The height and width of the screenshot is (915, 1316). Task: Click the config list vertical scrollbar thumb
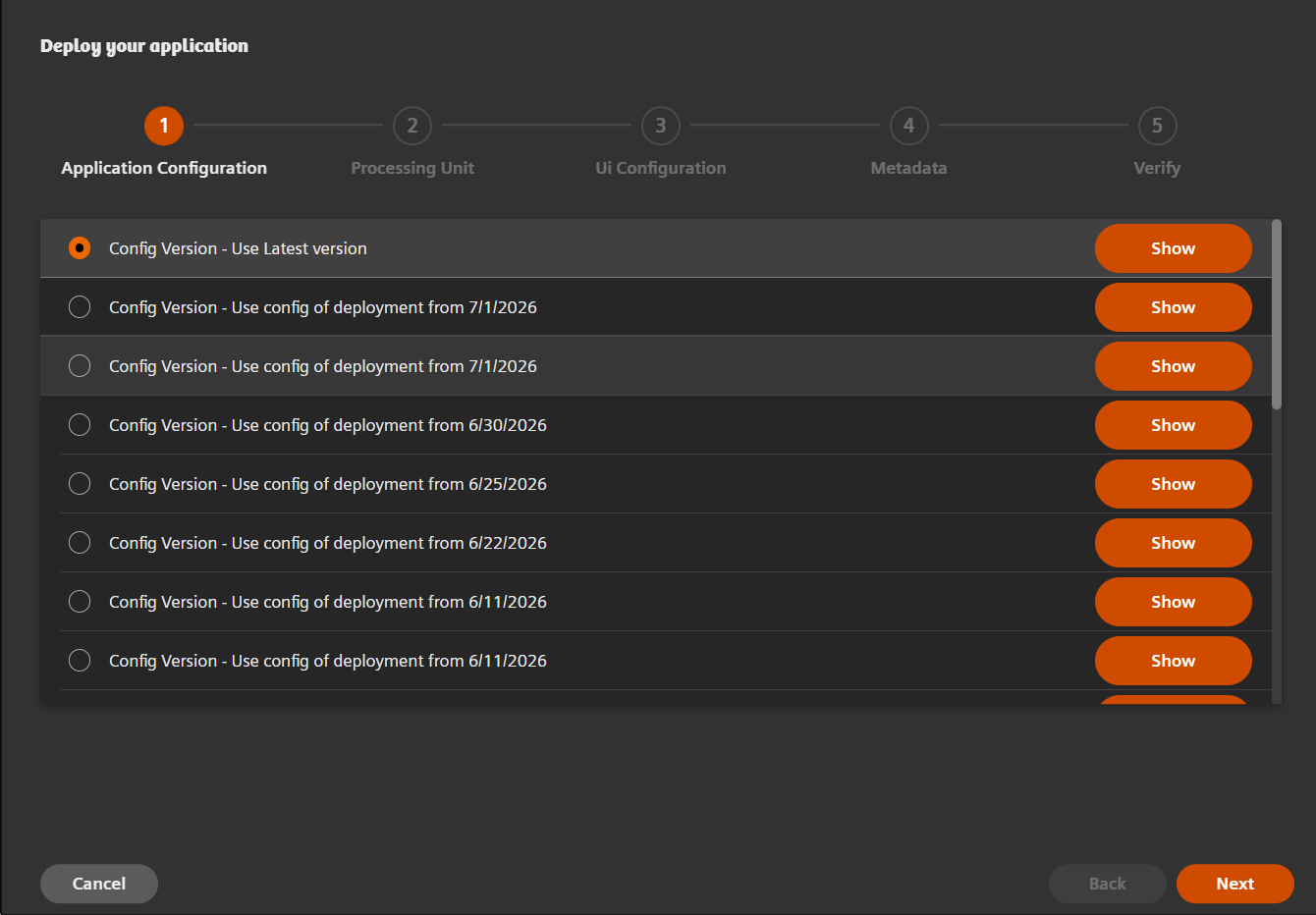click(x=1277, y=314)
